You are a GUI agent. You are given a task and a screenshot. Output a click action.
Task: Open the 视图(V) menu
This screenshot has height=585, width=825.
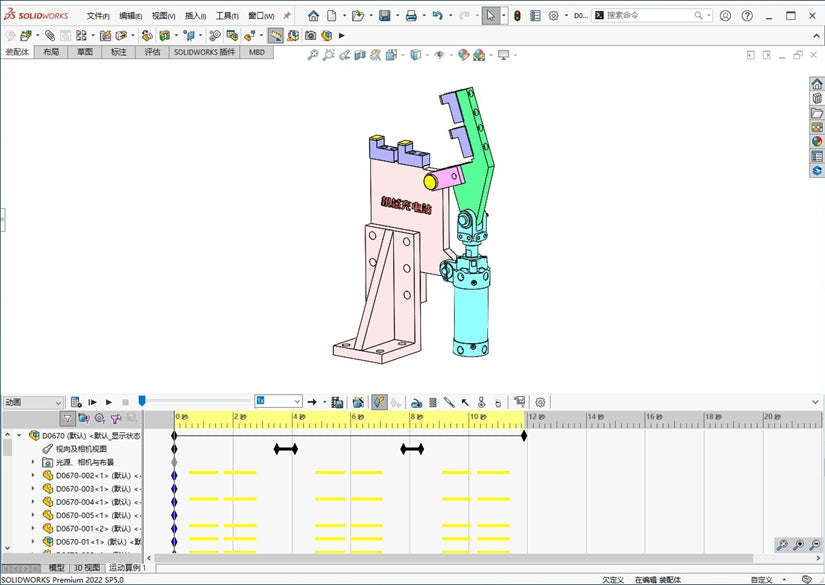pyautogui.click(x=163, y=16)
